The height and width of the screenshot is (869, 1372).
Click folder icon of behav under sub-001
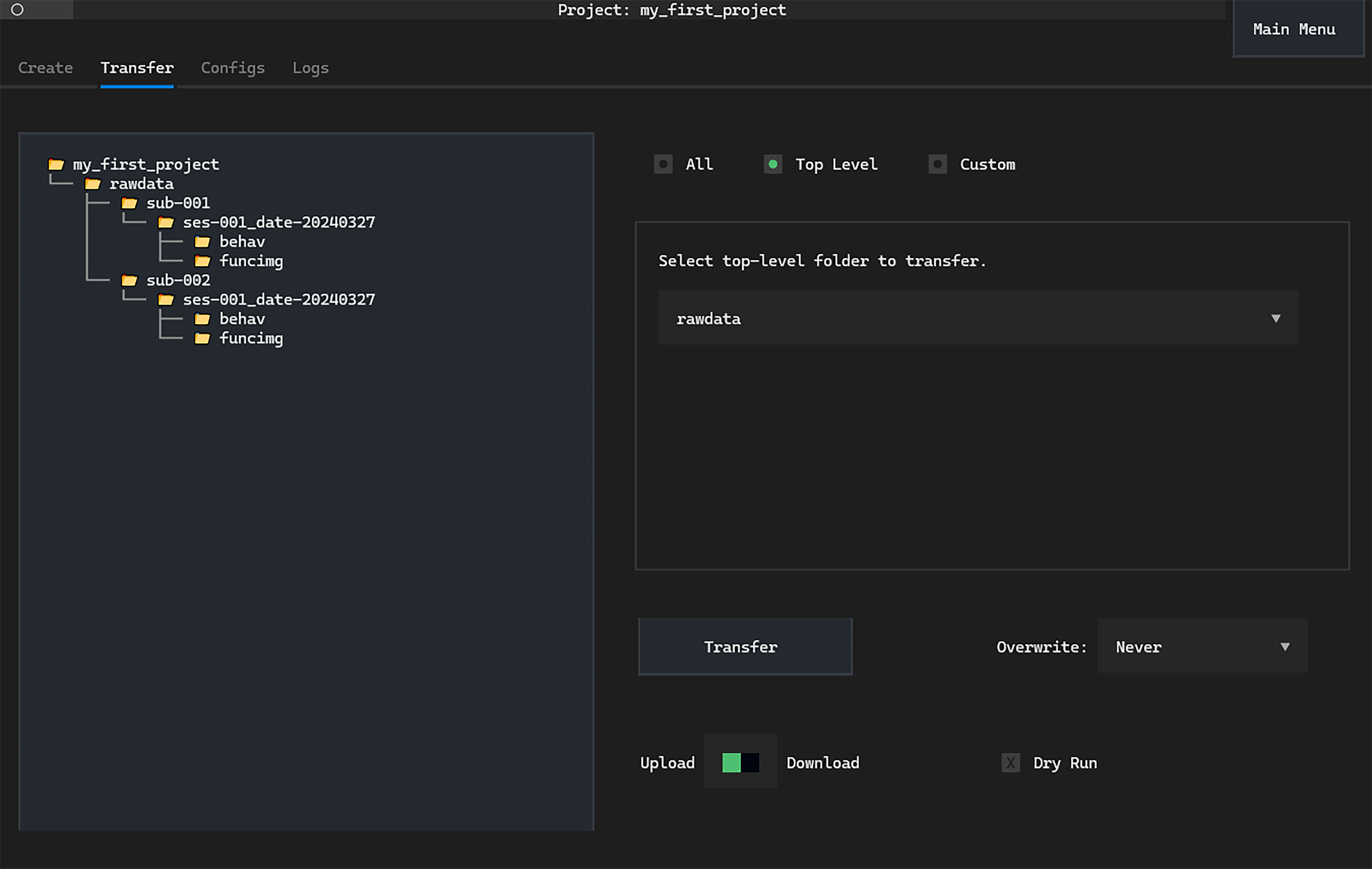click(x=202, y=242)
